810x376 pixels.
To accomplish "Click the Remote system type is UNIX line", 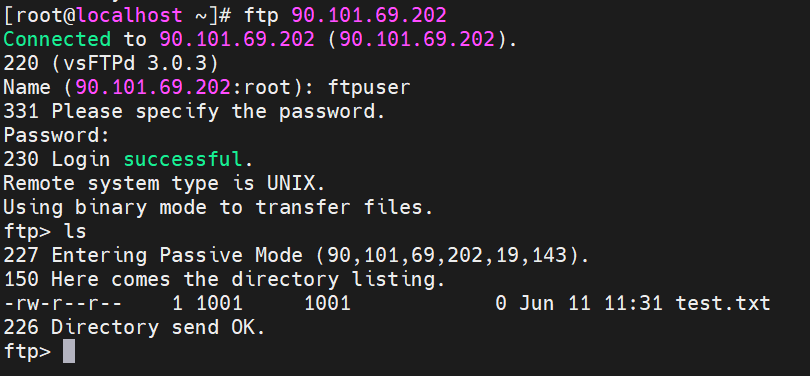I will pos(164,183).
